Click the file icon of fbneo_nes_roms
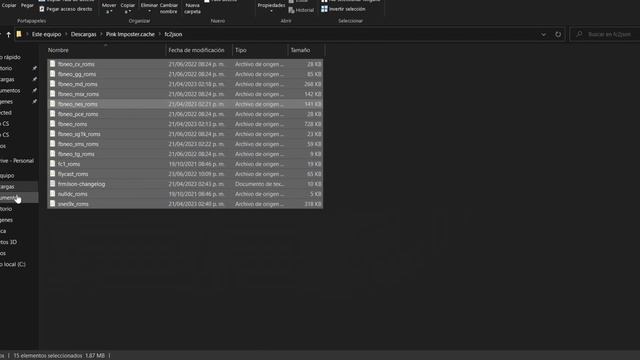The width and height of the screenshot is (640, 360). point(52,104)
